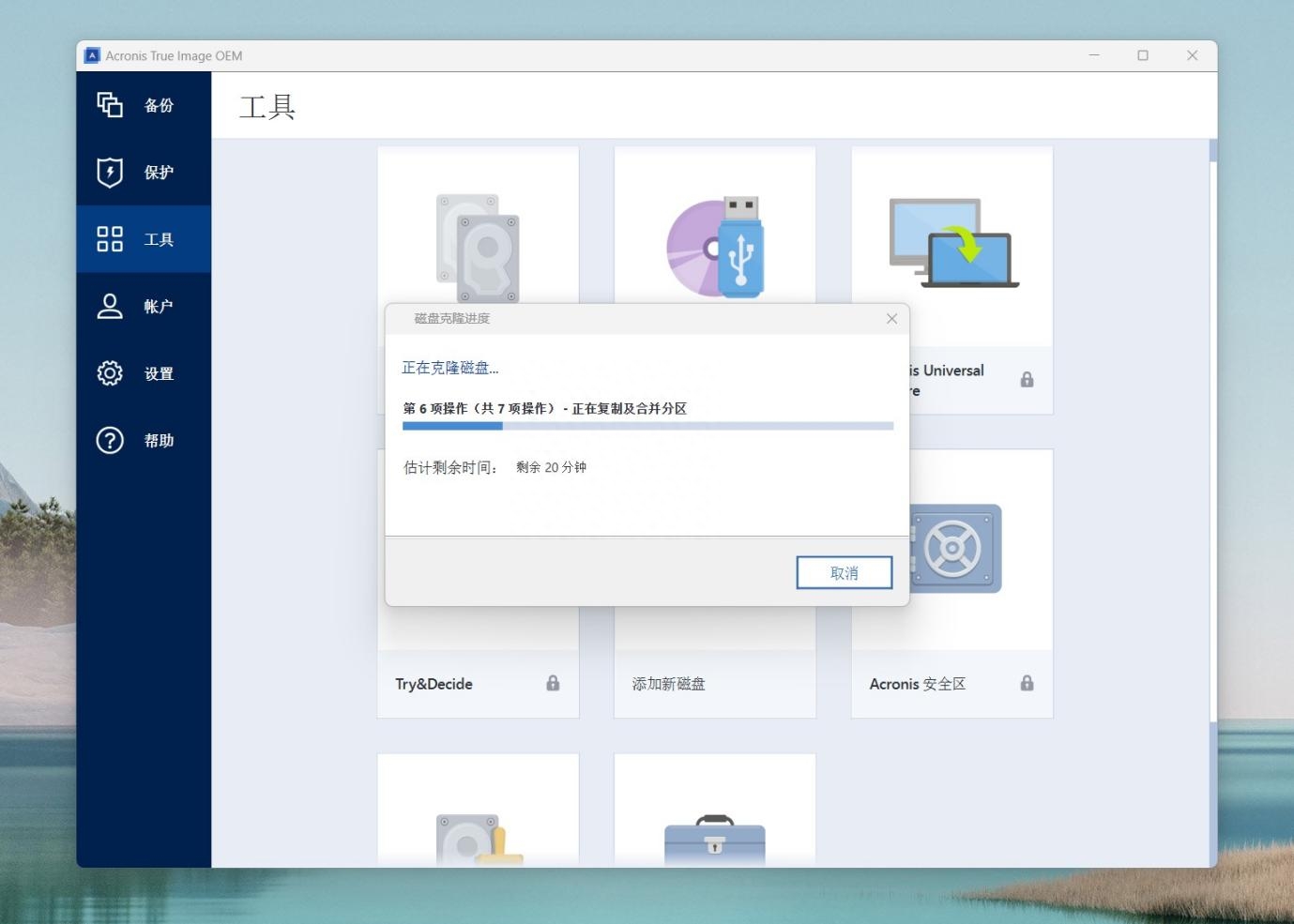Click the question mark help icon
Viewport: 1294px width, 924px height.
[110, 440]
